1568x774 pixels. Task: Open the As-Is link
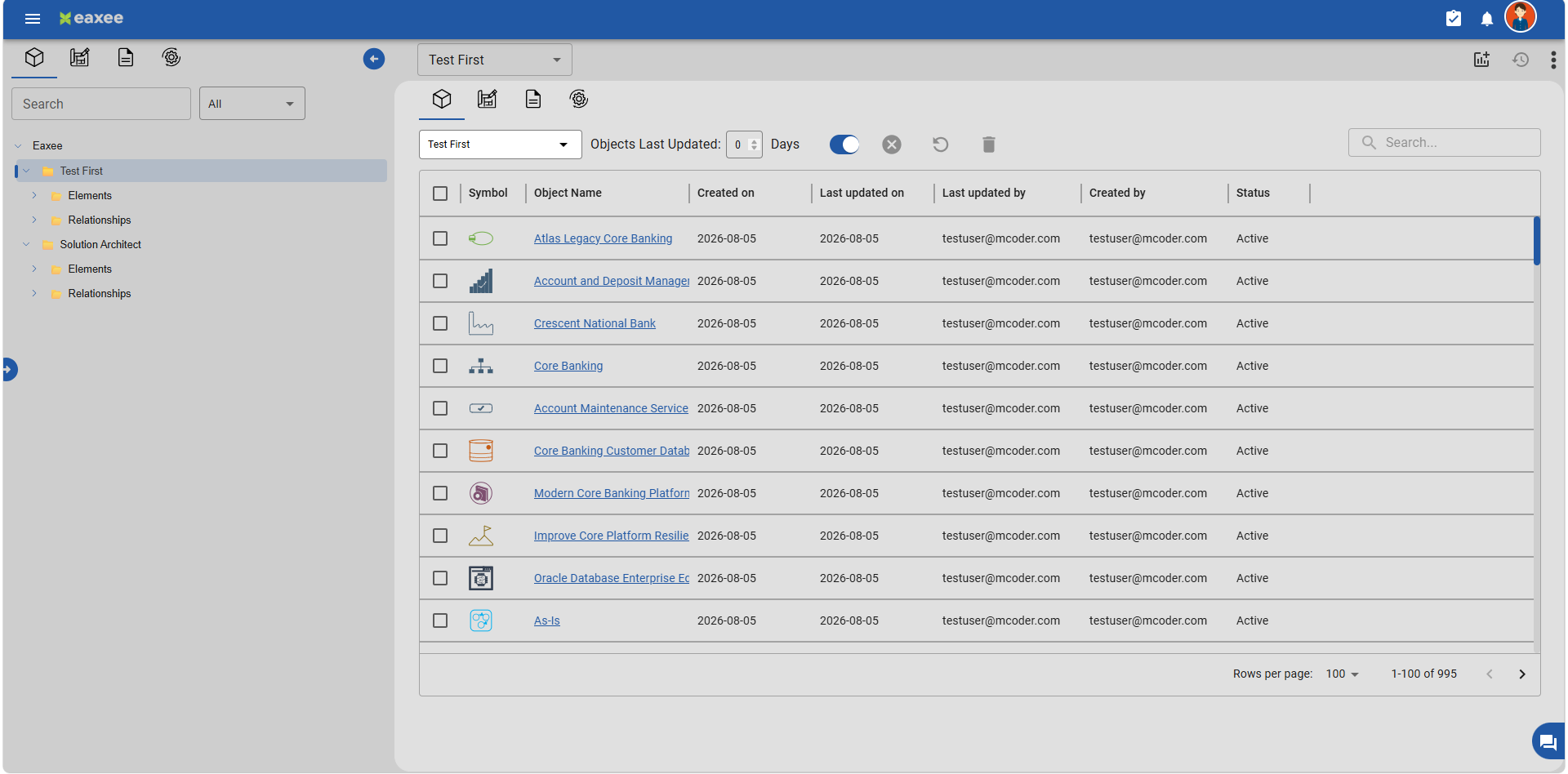coord(547,621)
